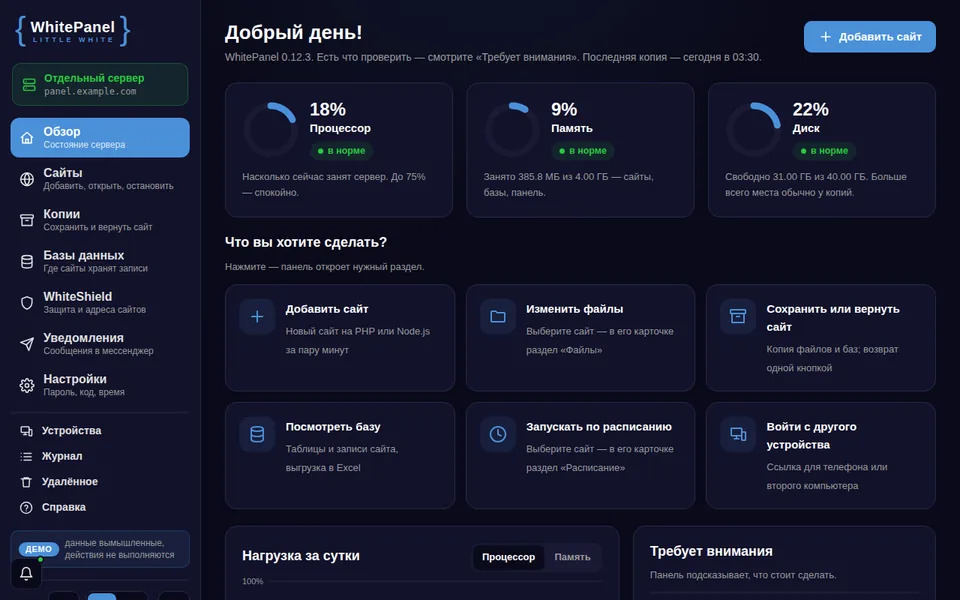Click the gear icon for Настройки
Image resolution: width=960 pixels, height=600 pixels.
[27, 385]
